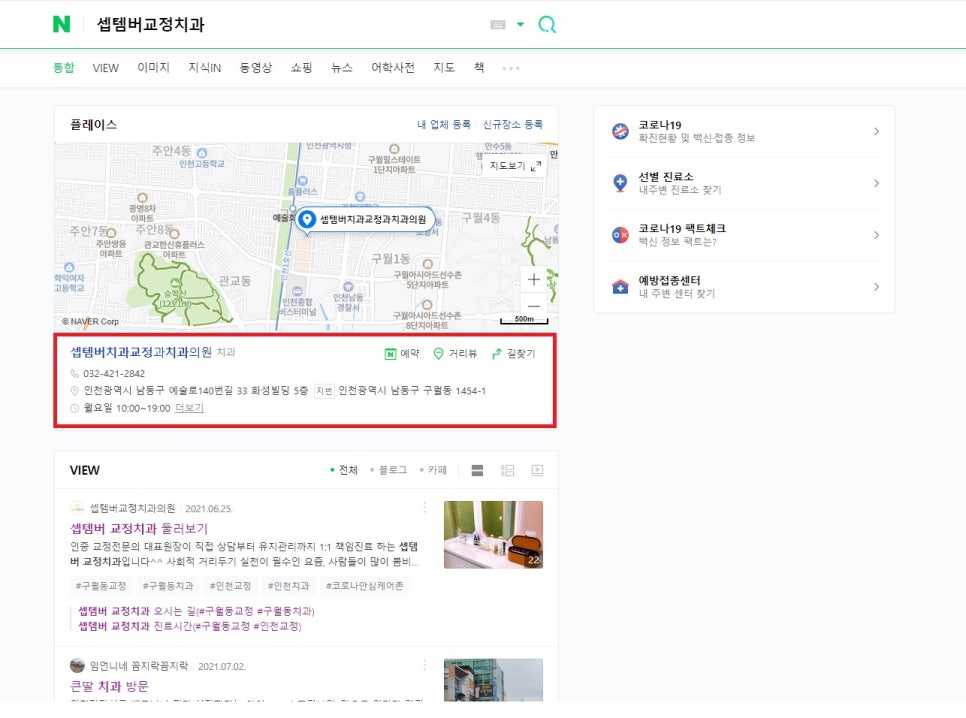Click the #인천치과 hashtag
966x718 pixels.
[288, 585]
